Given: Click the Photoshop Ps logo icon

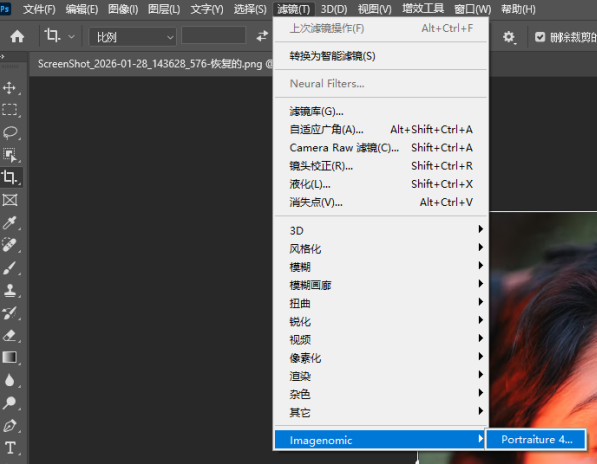Looking at the screenshot, I should 5,8.
